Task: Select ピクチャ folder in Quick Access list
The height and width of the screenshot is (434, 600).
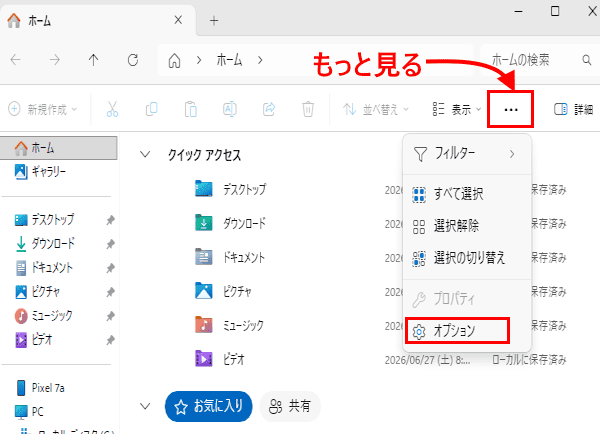Action: (223, 291)
